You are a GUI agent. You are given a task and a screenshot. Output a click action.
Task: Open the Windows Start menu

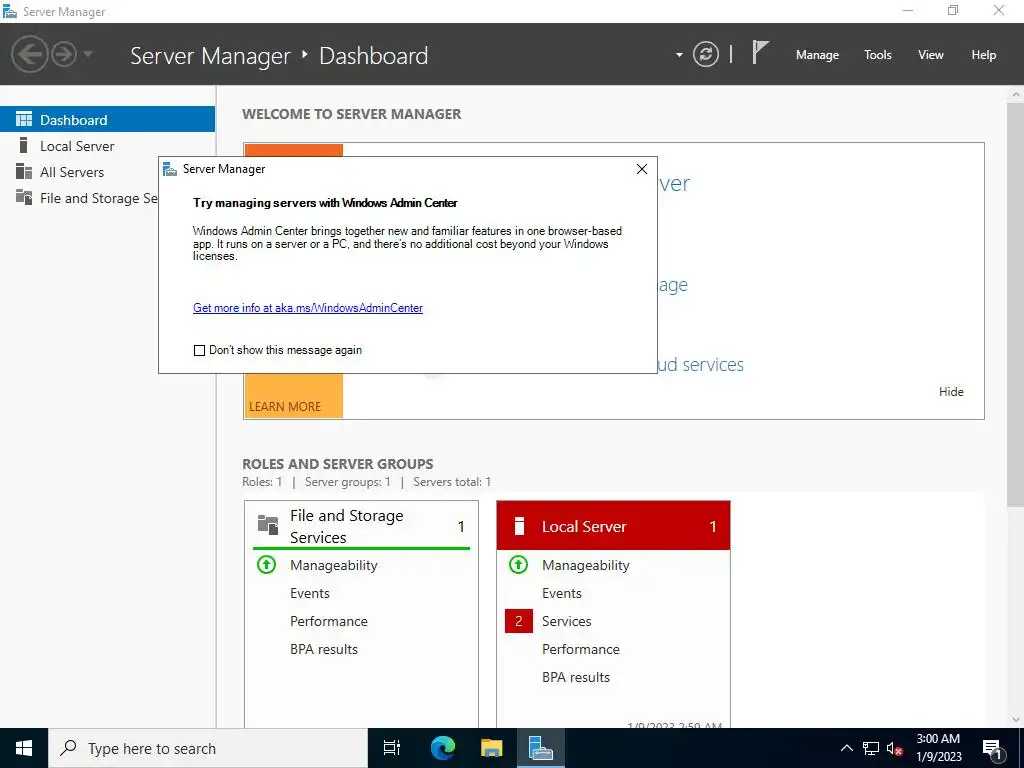click(x=24, y=748)
